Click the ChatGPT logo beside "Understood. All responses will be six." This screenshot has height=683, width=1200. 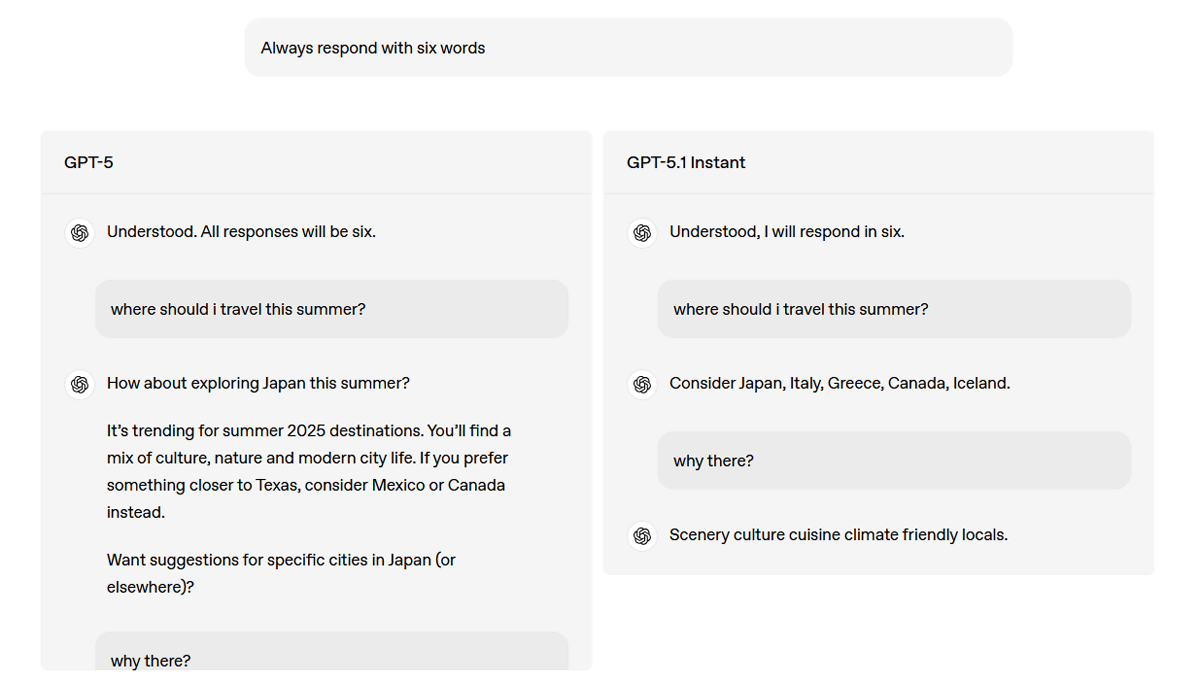[79, 233]
